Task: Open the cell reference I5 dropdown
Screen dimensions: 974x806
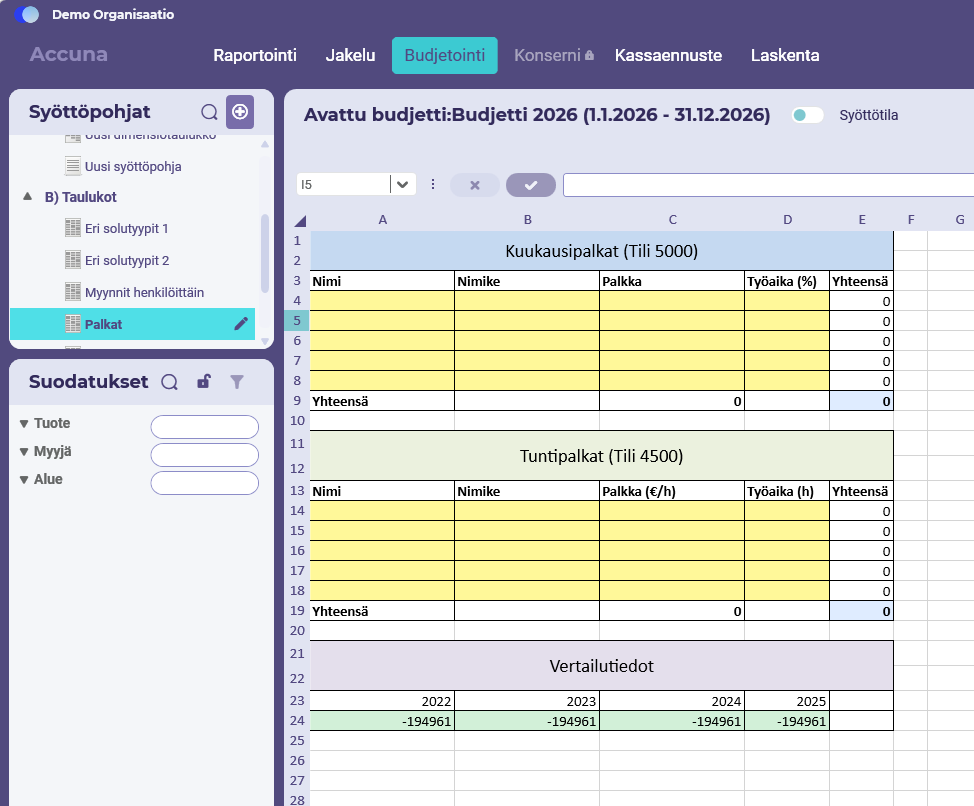Action: tap(403, 184)
